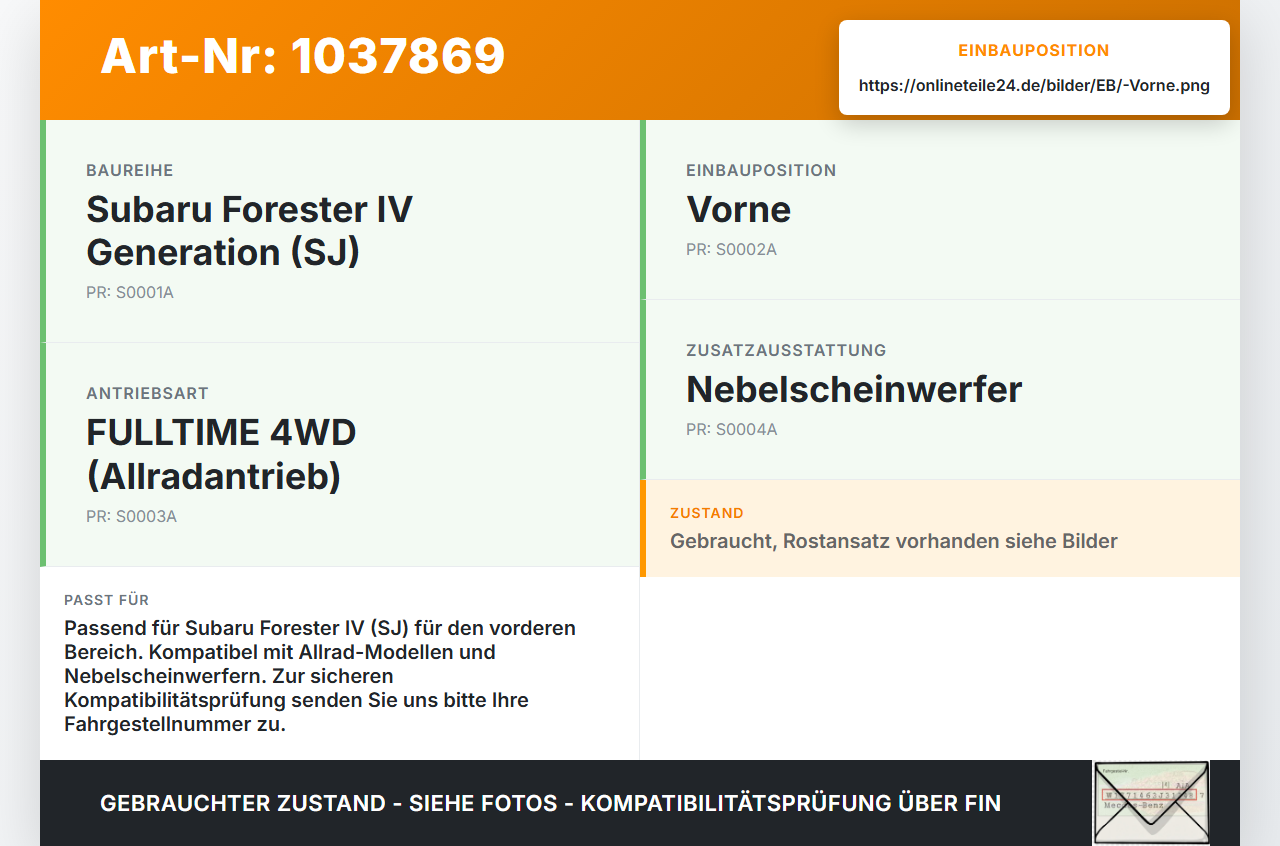This screenshot has width=1280, height=846.
Task: Click the BAUREIHE label
Action: coord(130,171)
